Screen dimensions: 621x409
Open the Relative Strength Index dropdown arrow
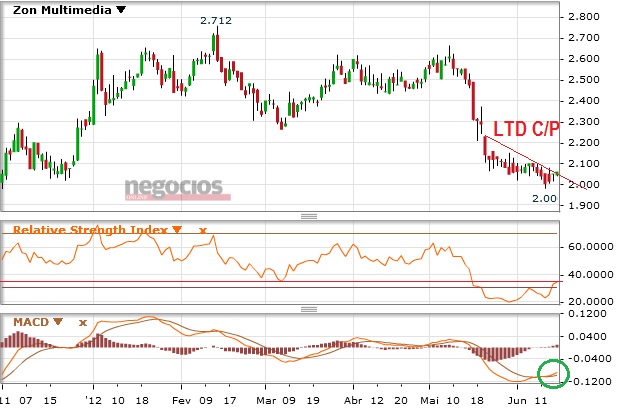tap(177, 230)
